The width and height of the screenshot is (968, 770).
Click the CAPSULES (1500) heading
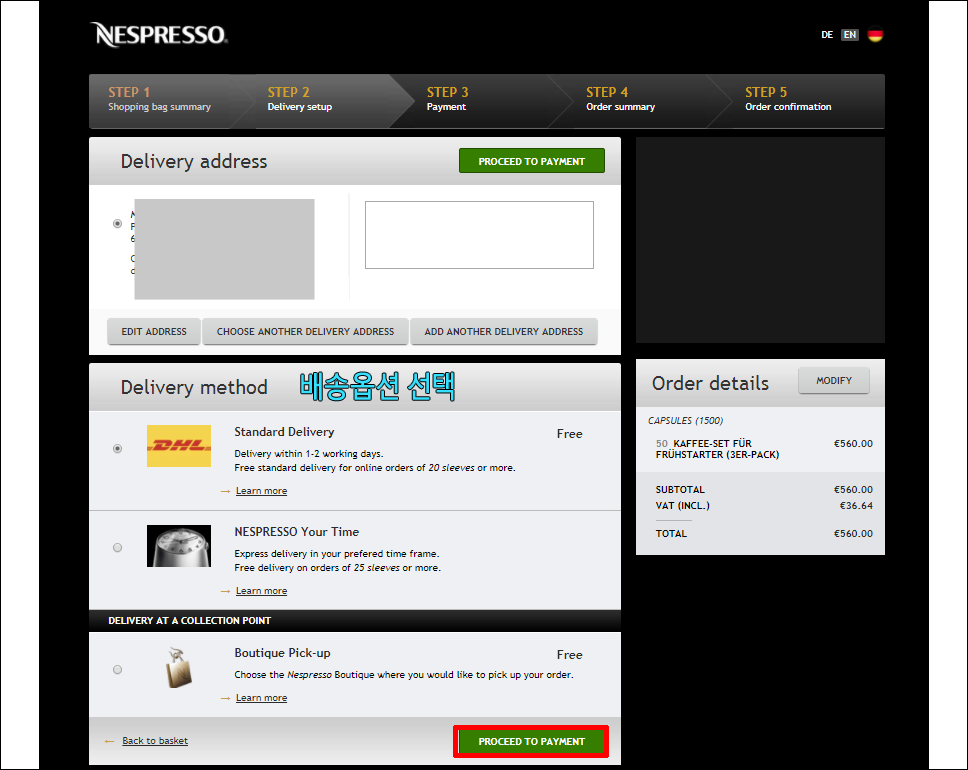(x=685, y=421)
